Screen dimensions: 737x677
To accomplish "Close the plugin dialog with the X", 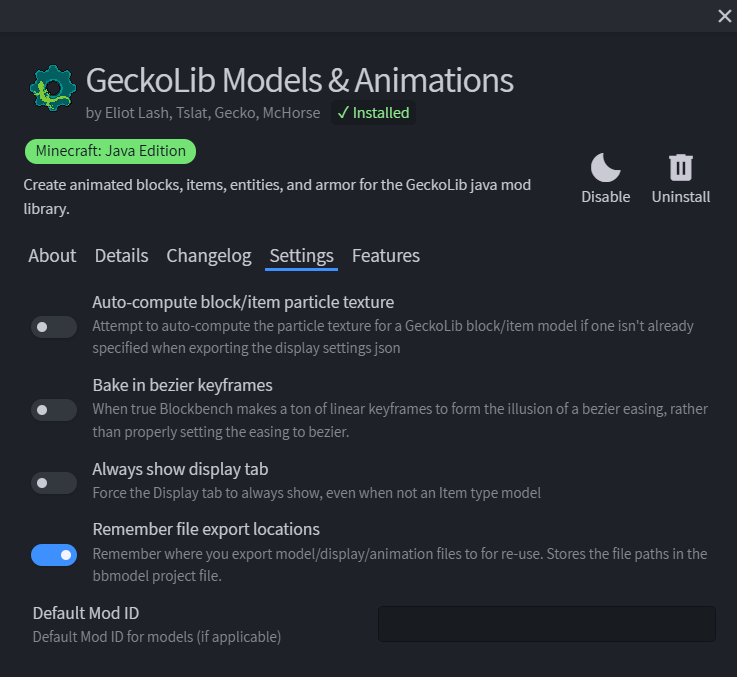I will tap(724, 16).
